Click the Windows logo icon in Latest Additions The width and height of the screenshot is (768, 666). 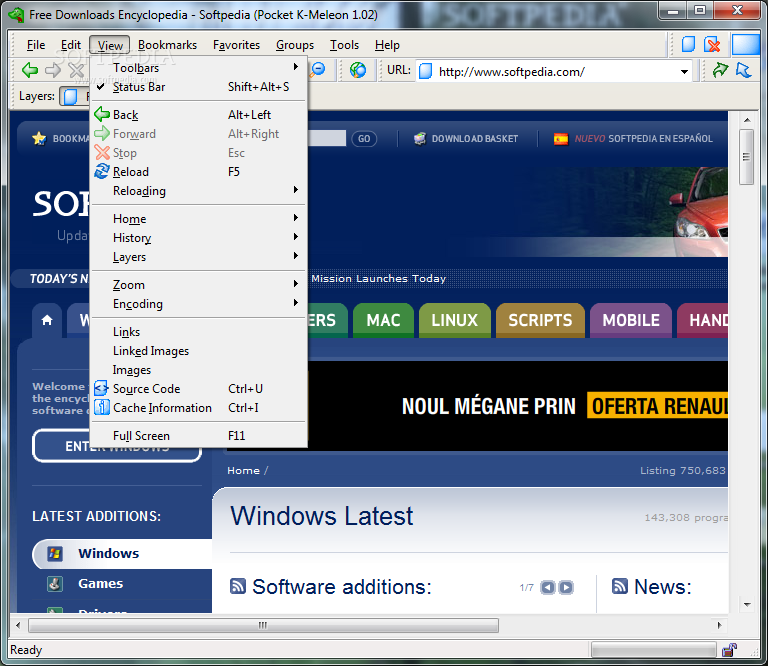(55, 554)
